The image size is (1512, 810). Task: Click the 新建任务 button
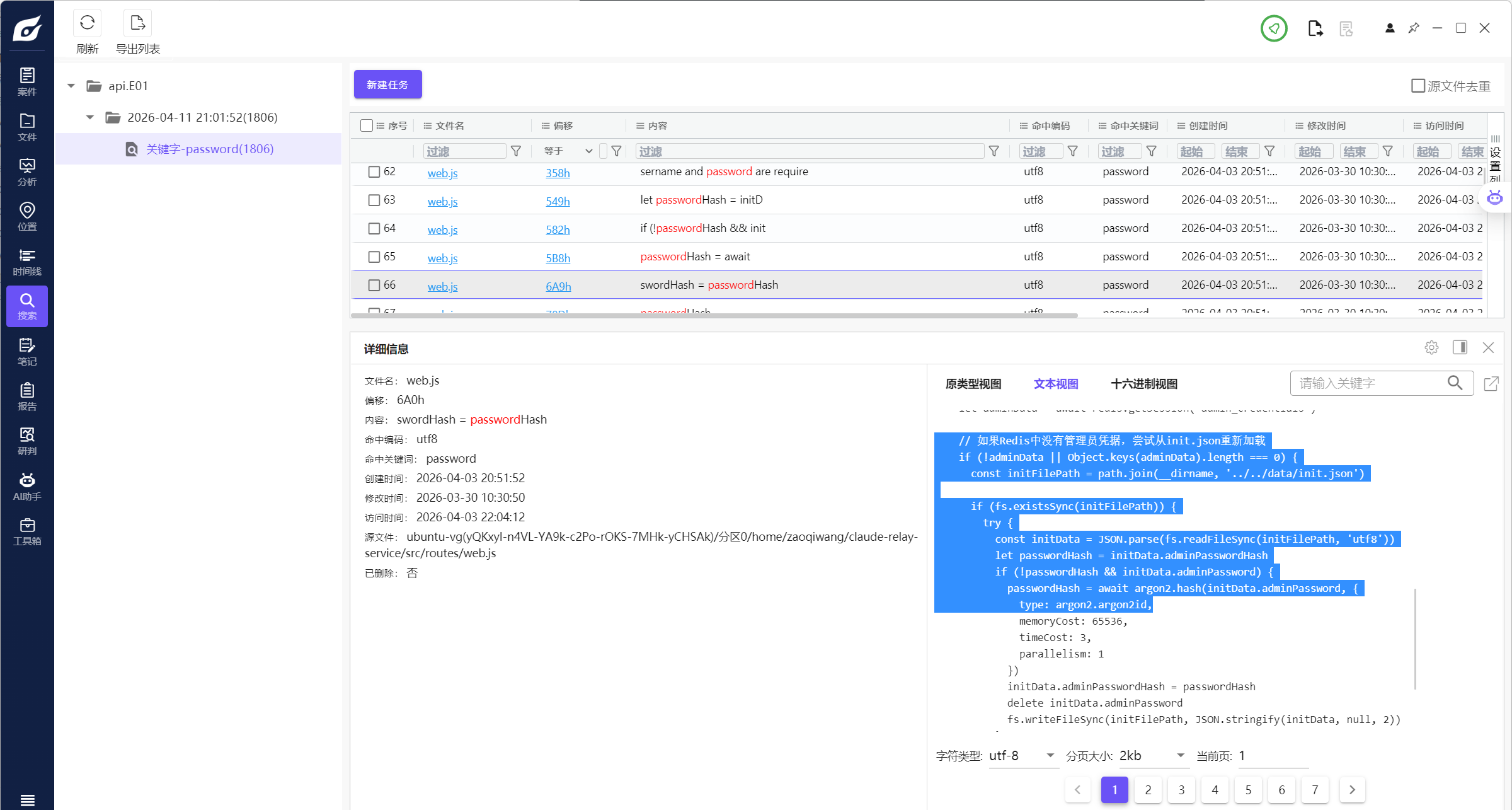(x=387, y=84)
